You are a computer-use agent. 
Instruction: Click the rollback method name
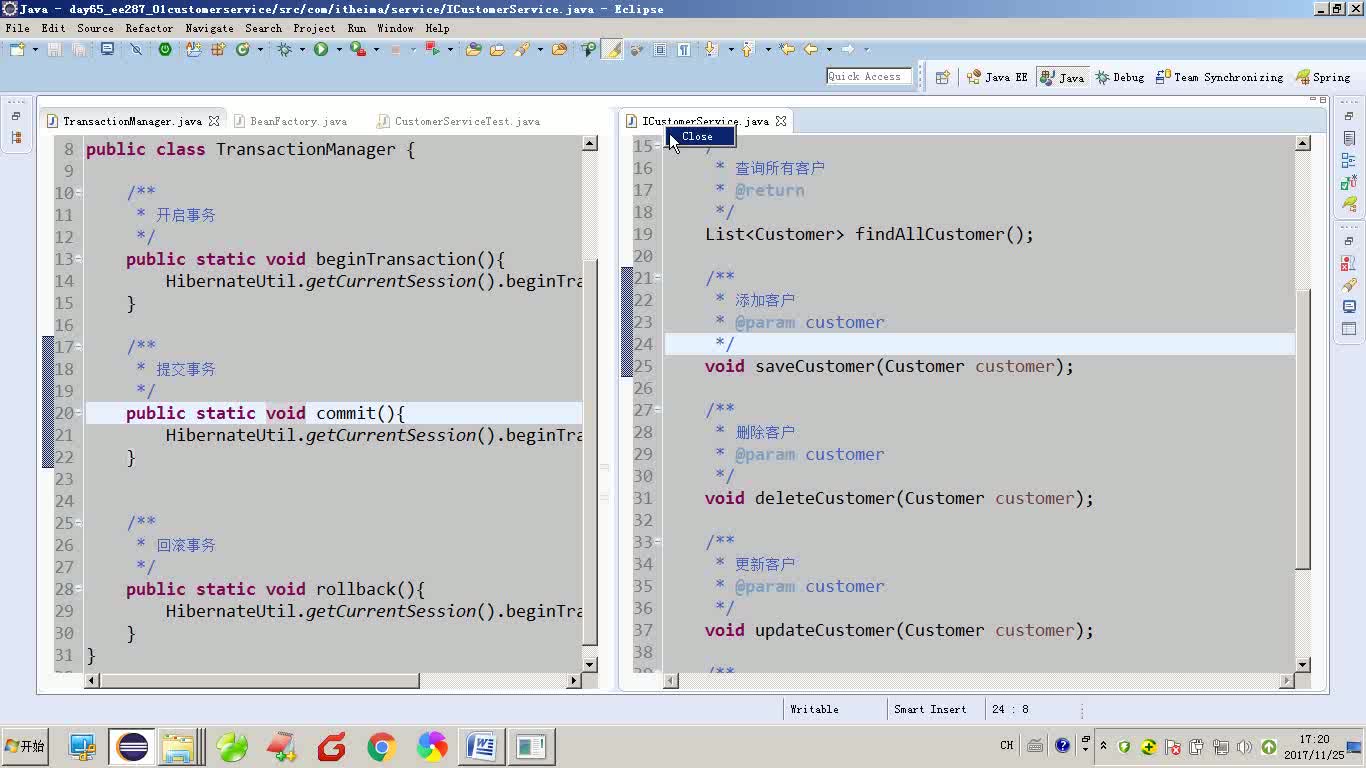point(355,589)
